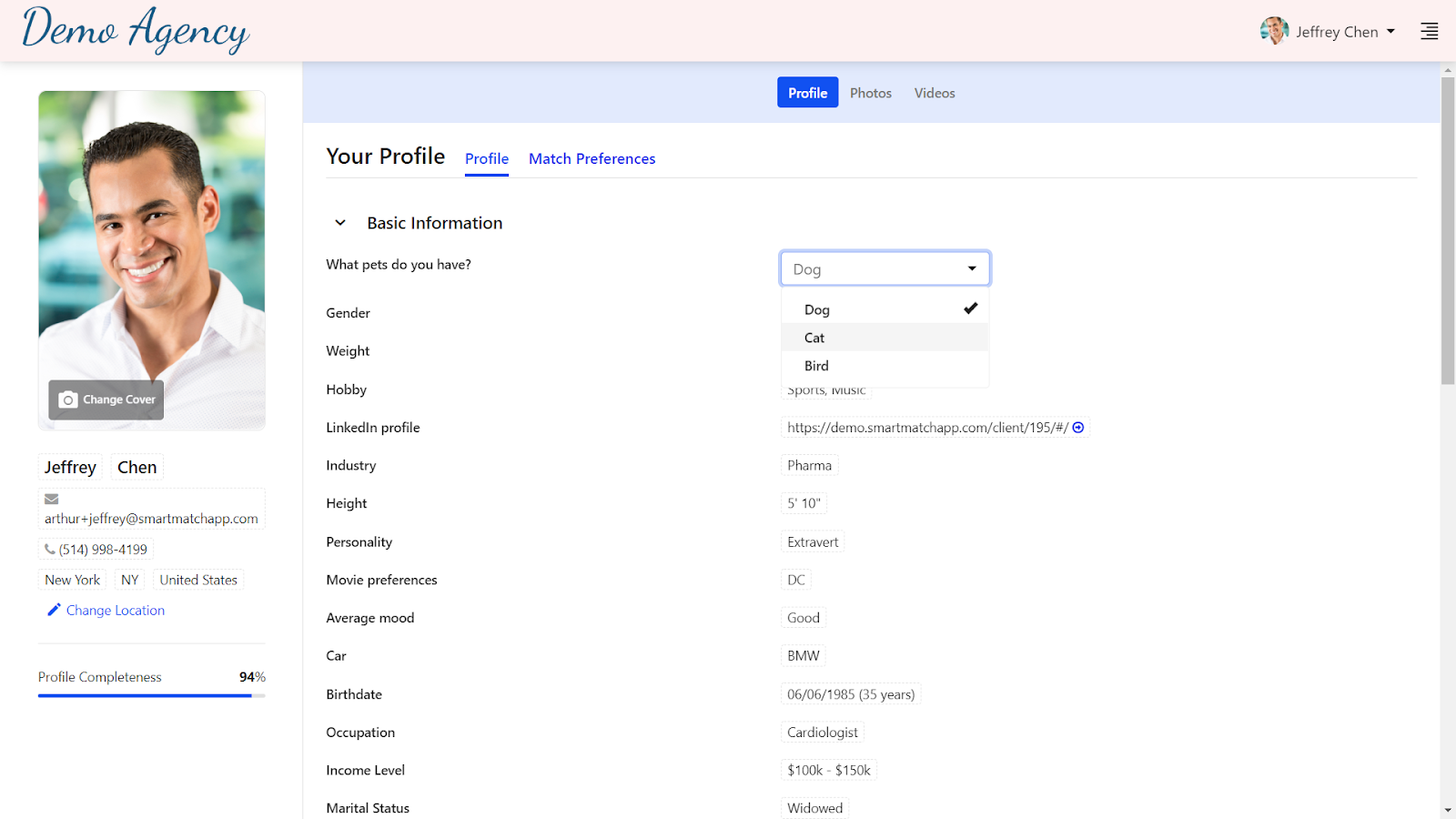Click the Birthdate field showing 06/06/1985
Image resolution: width=1456 pixels, height=819 pixels.
pyautogui.click(x=850, y=693)
